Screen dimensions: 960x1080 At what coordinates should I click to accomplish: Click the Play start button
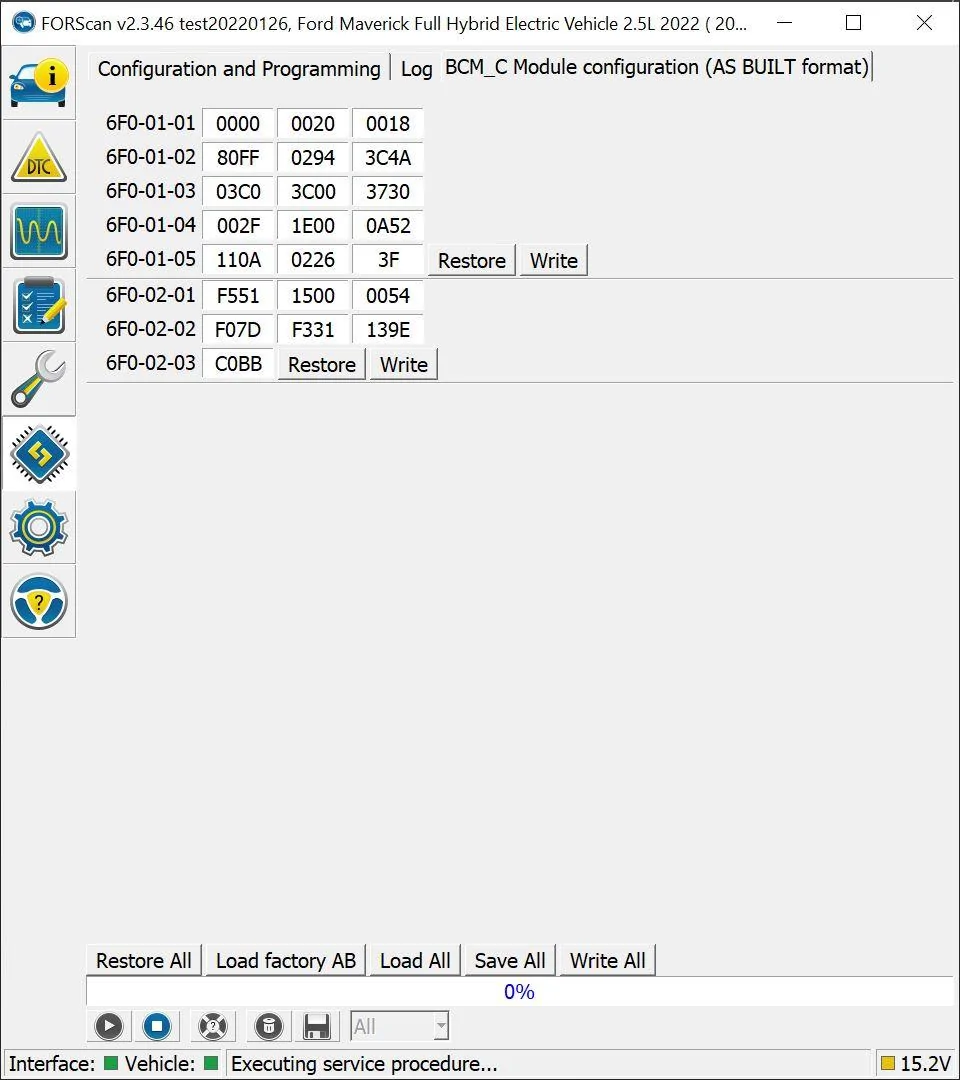(109, 1026)
